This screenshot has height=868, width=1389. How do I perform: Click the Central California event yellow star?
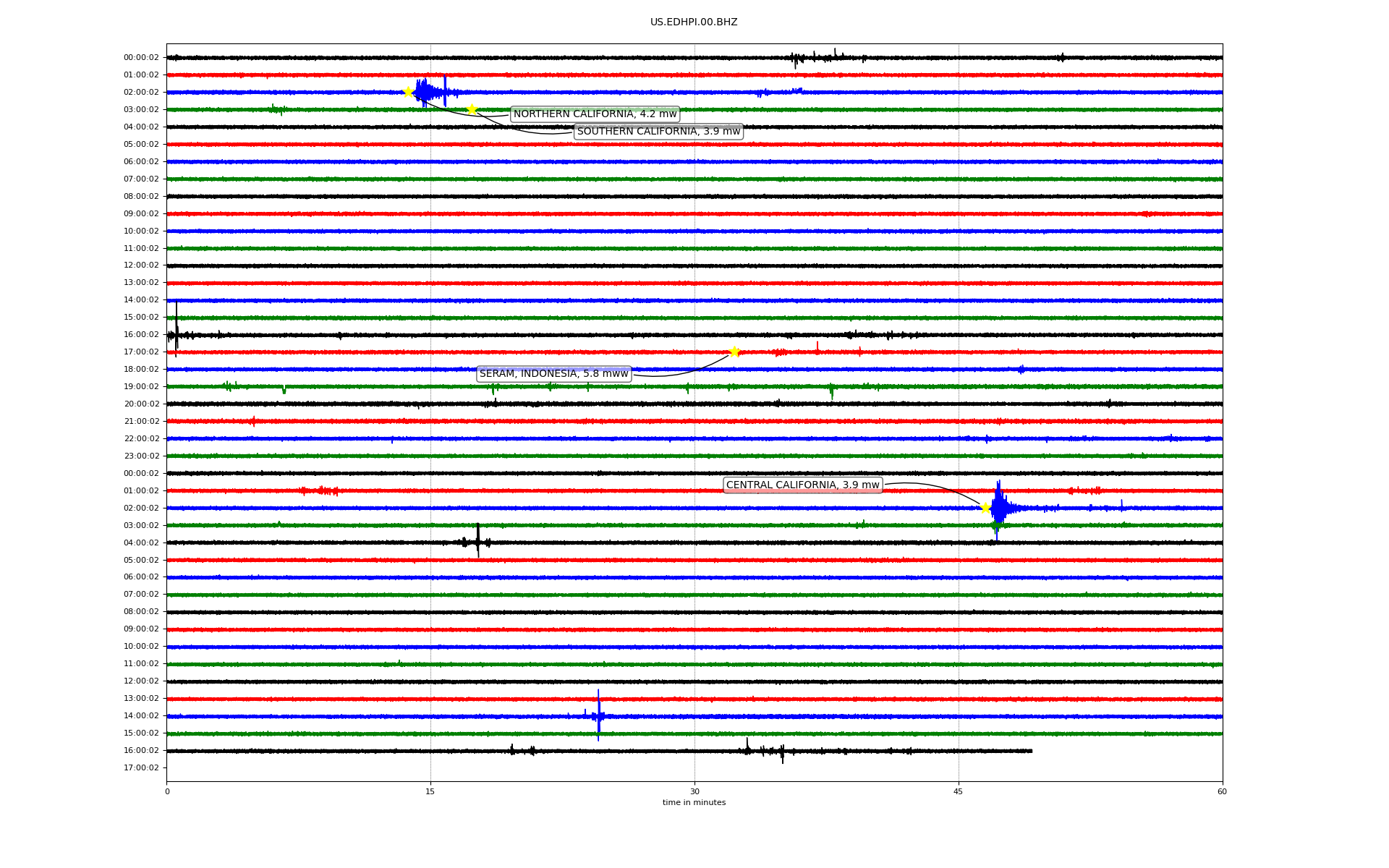tap(985, 508)
